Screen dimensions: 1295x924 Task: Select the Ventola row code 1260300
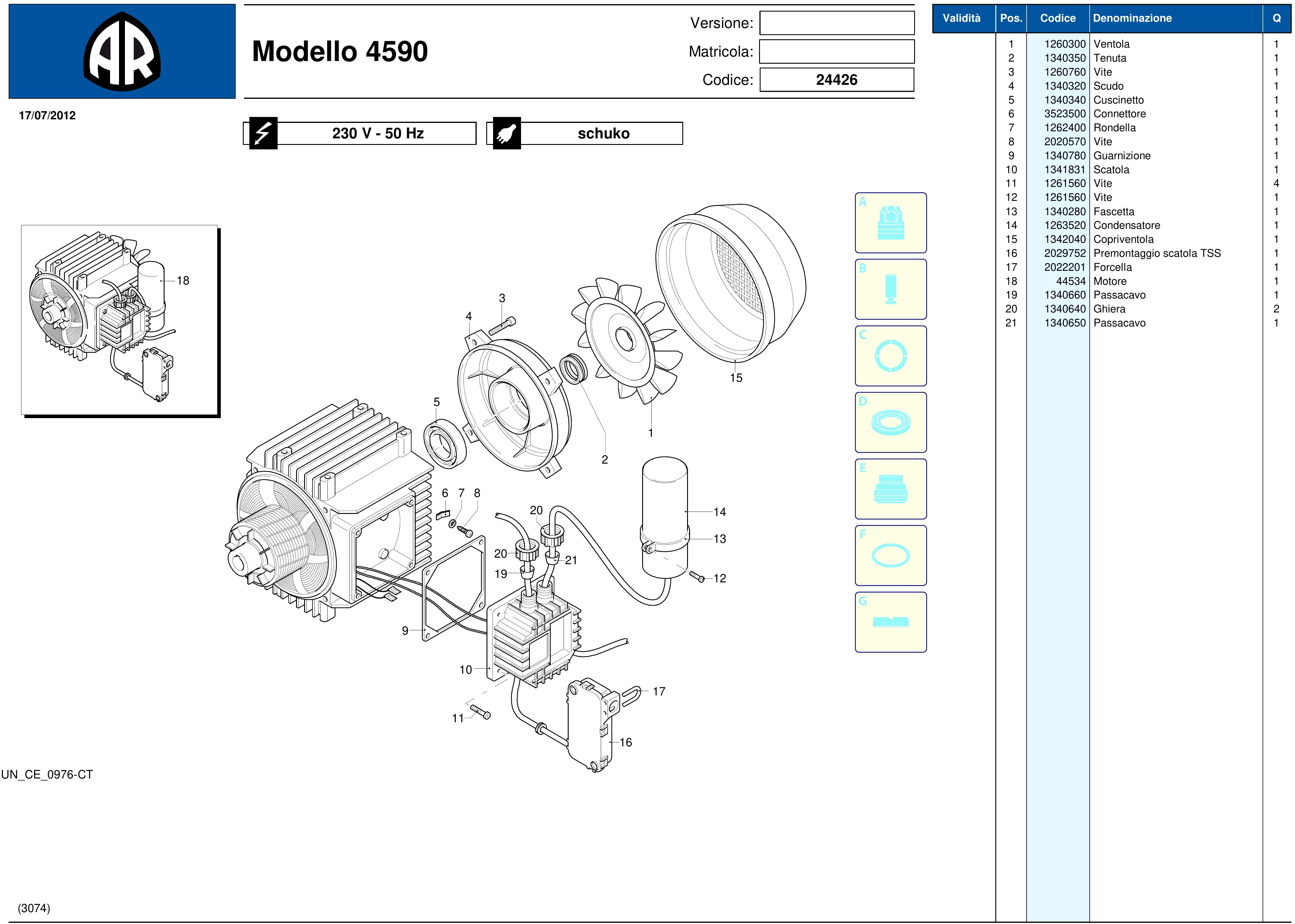pos(1065,44)
